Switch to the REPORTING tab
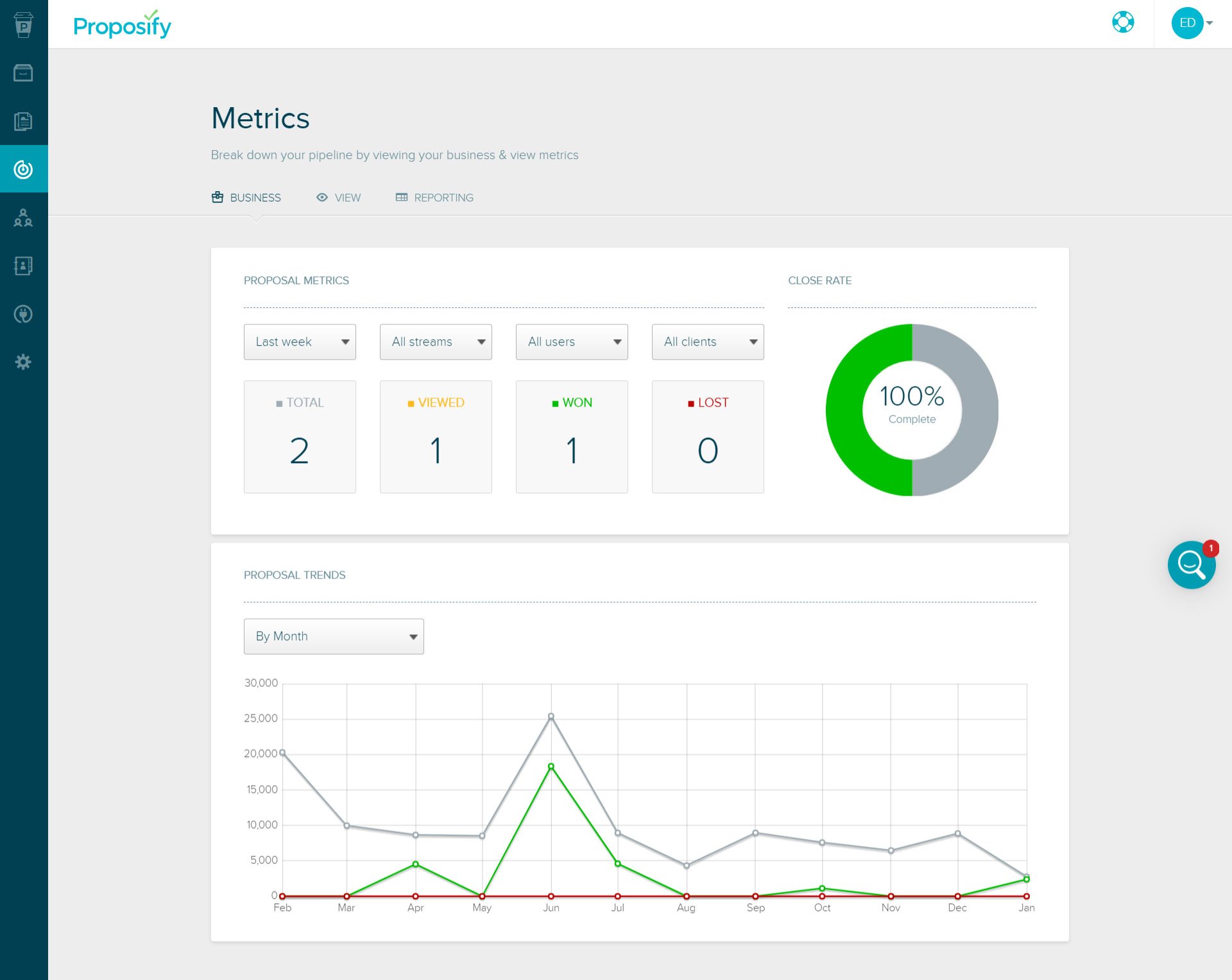Image resolution: width=1232 pixels, height=980 pixels. (x=443, y=197)
